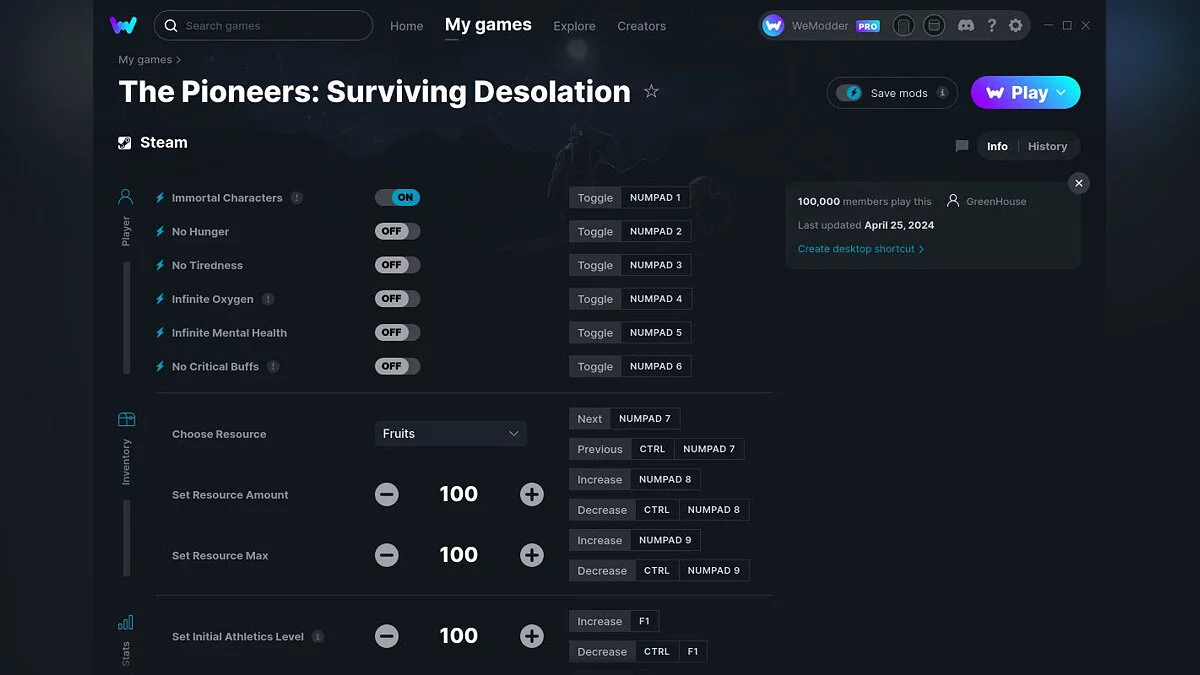Open the Creators tab
Image resolution: width=1200 pixels, height=675 pixels.
pyautogui.click(x=641, y=26)
